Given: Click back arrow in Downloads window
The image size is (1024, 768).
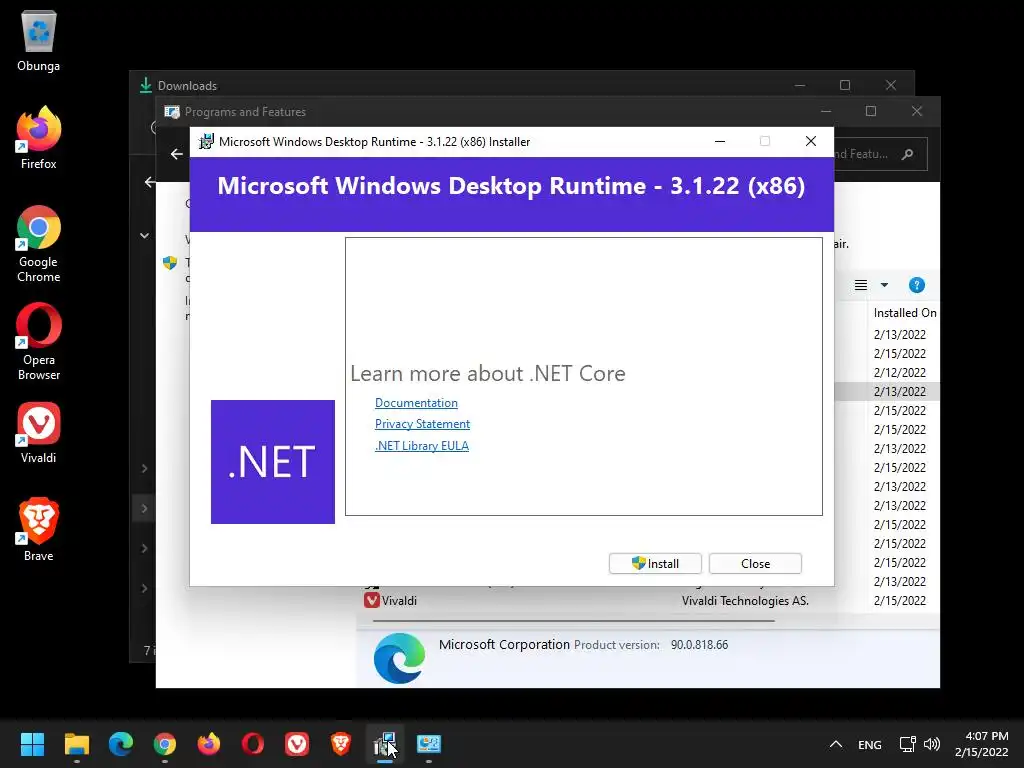Looking at the screenshot, I should click(150, 182).
